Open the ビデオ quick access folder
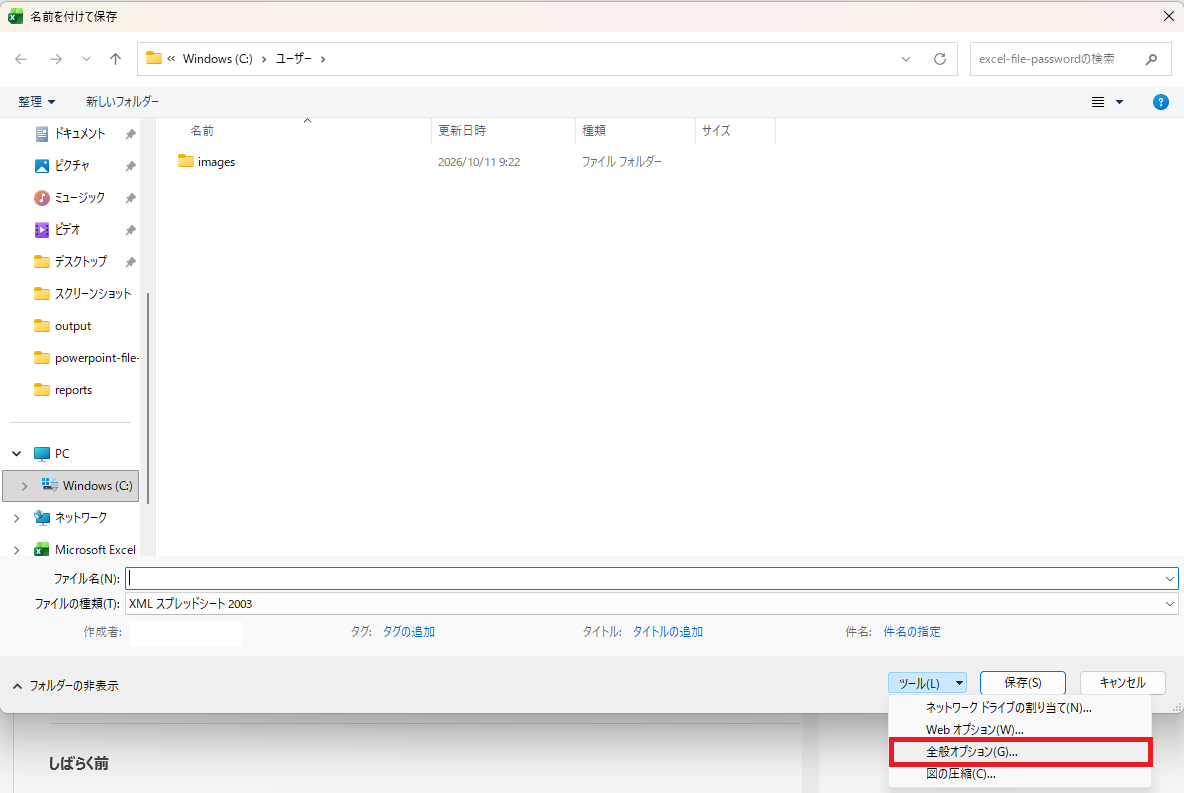 pyautogui.click(x=67, y=230)
